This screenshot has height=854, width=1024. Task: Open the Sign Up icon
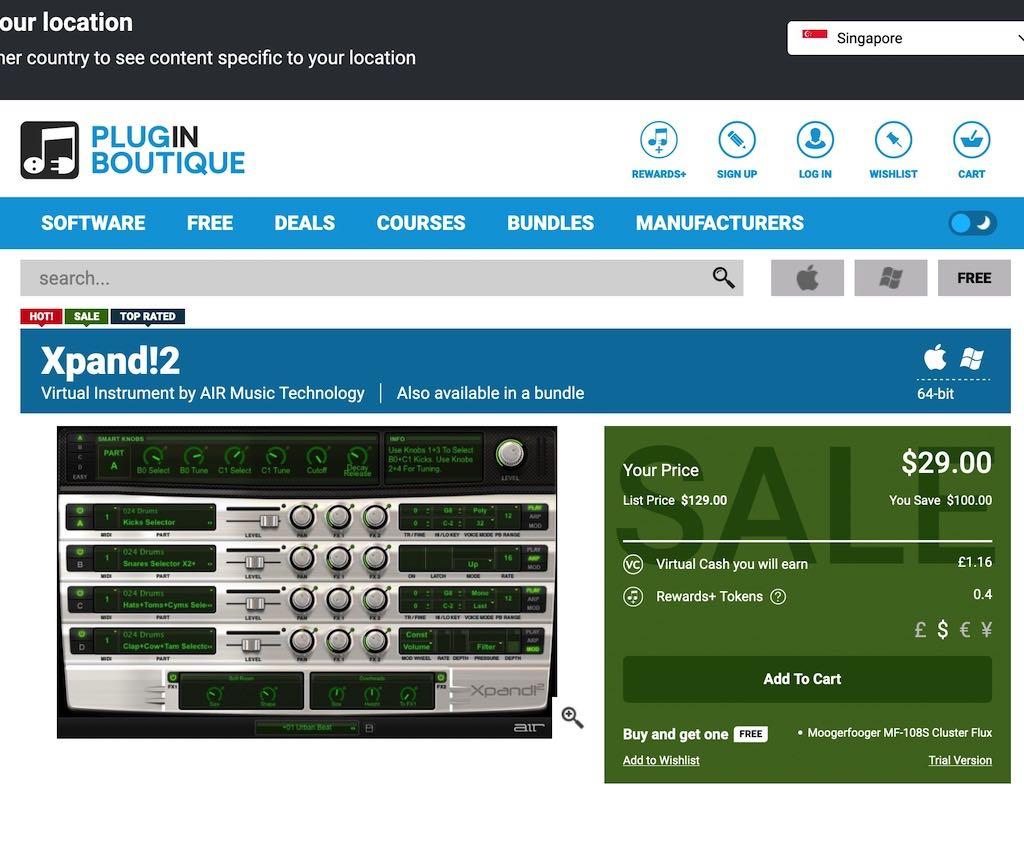click(737, 141)
